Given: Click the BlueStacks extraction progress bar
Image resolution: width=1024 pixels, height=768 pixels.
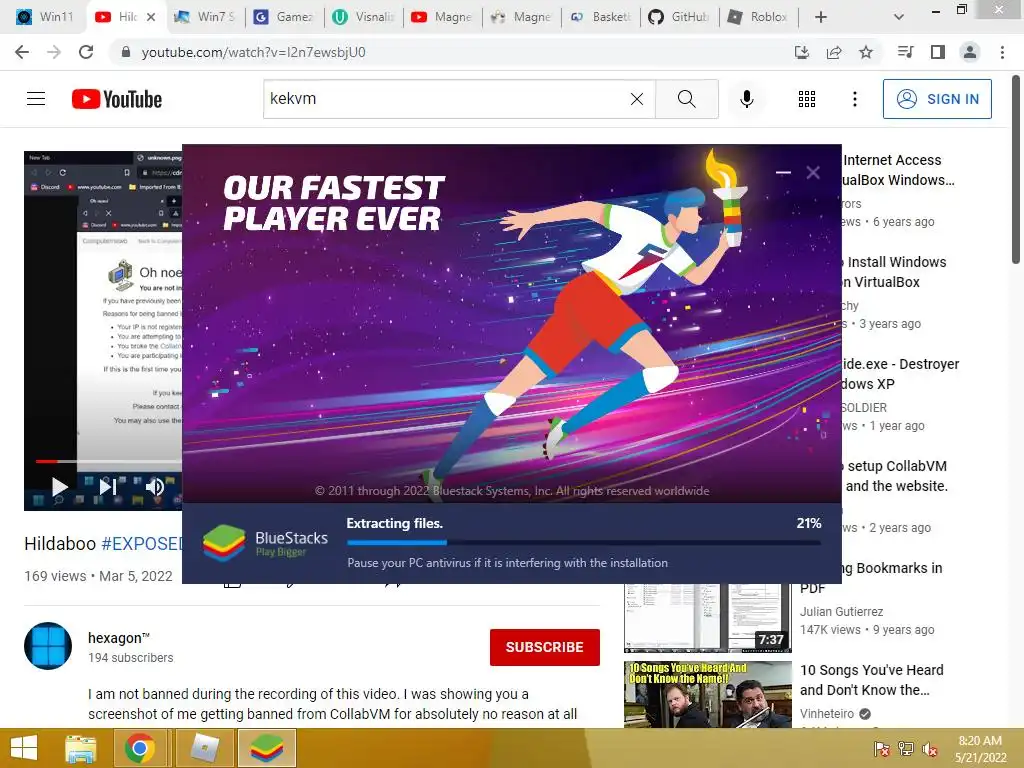Looking at the screenshot, I should [584, 542].
